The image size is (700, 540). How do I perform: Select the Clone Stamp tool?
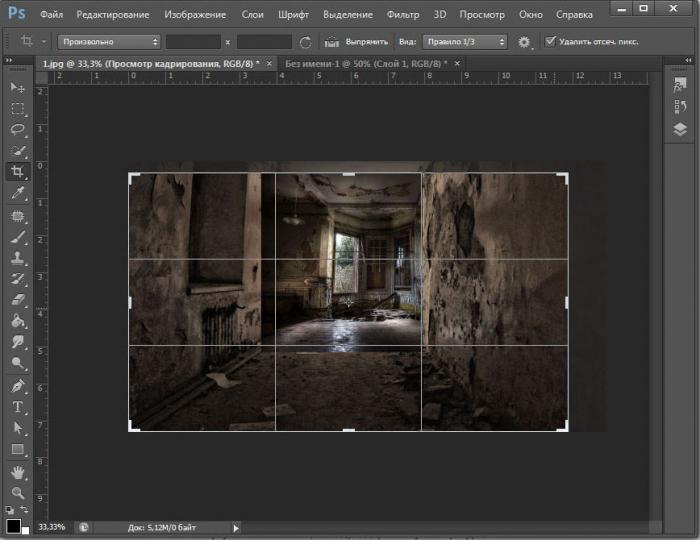(x=17, y=258)
